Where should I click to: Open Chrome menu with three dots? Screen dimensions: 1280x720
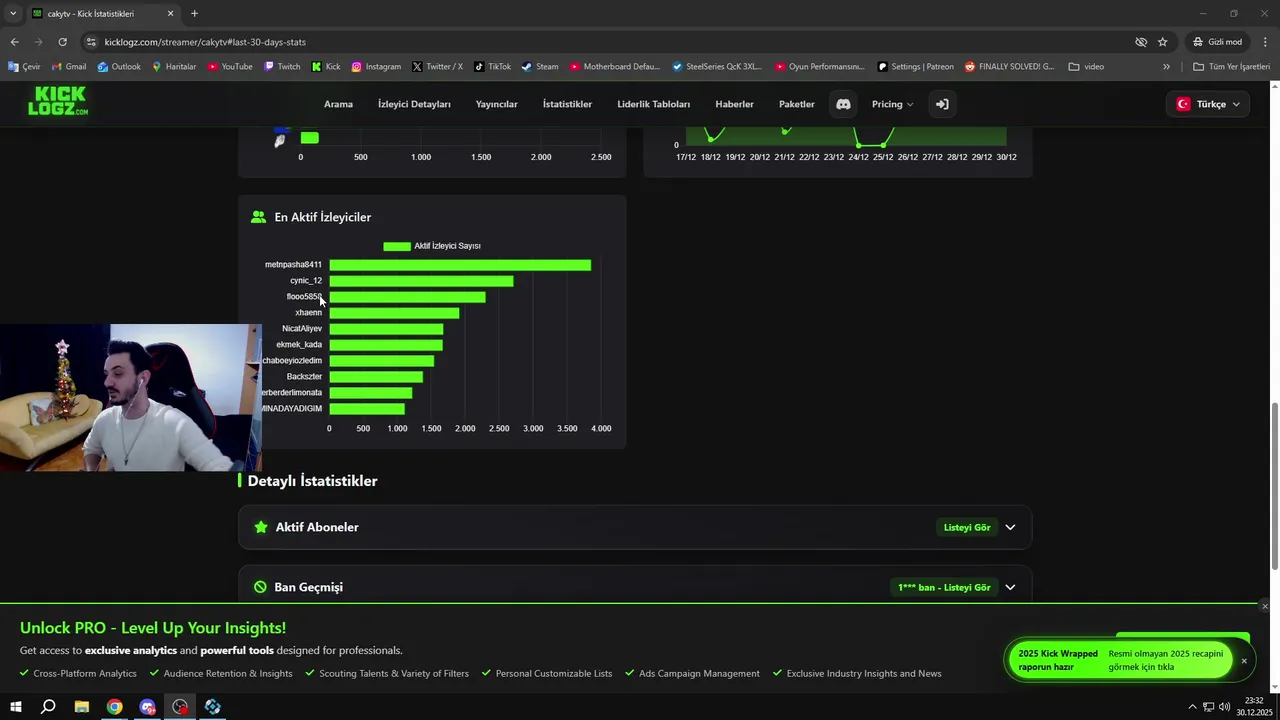point(1265,42)
